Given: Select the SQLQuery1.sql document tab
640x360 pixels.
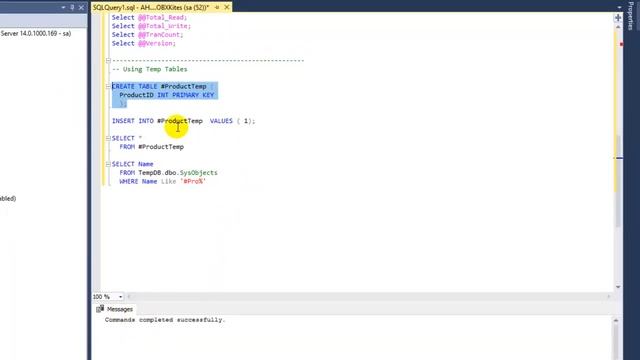Looking at the screenshot, I should (151, 7).
